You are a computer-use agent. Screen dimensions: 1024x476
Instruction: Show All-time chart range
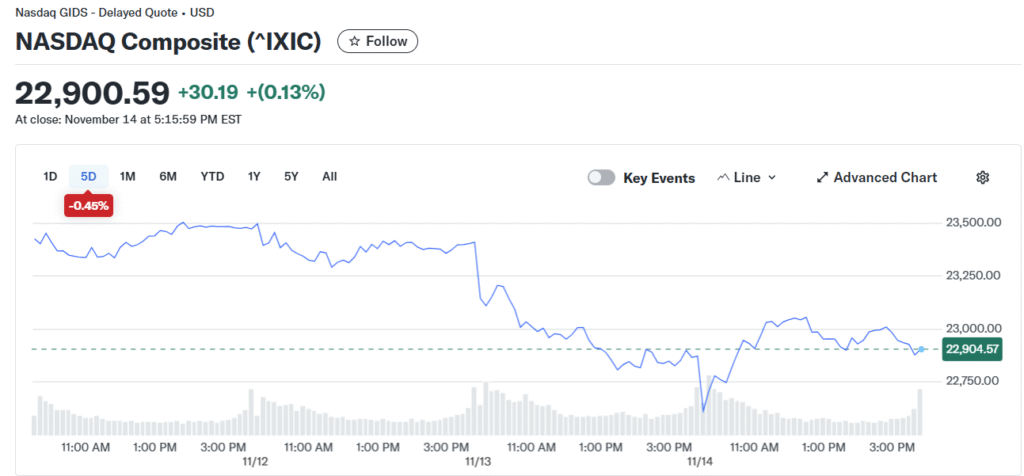pos(329,176)
